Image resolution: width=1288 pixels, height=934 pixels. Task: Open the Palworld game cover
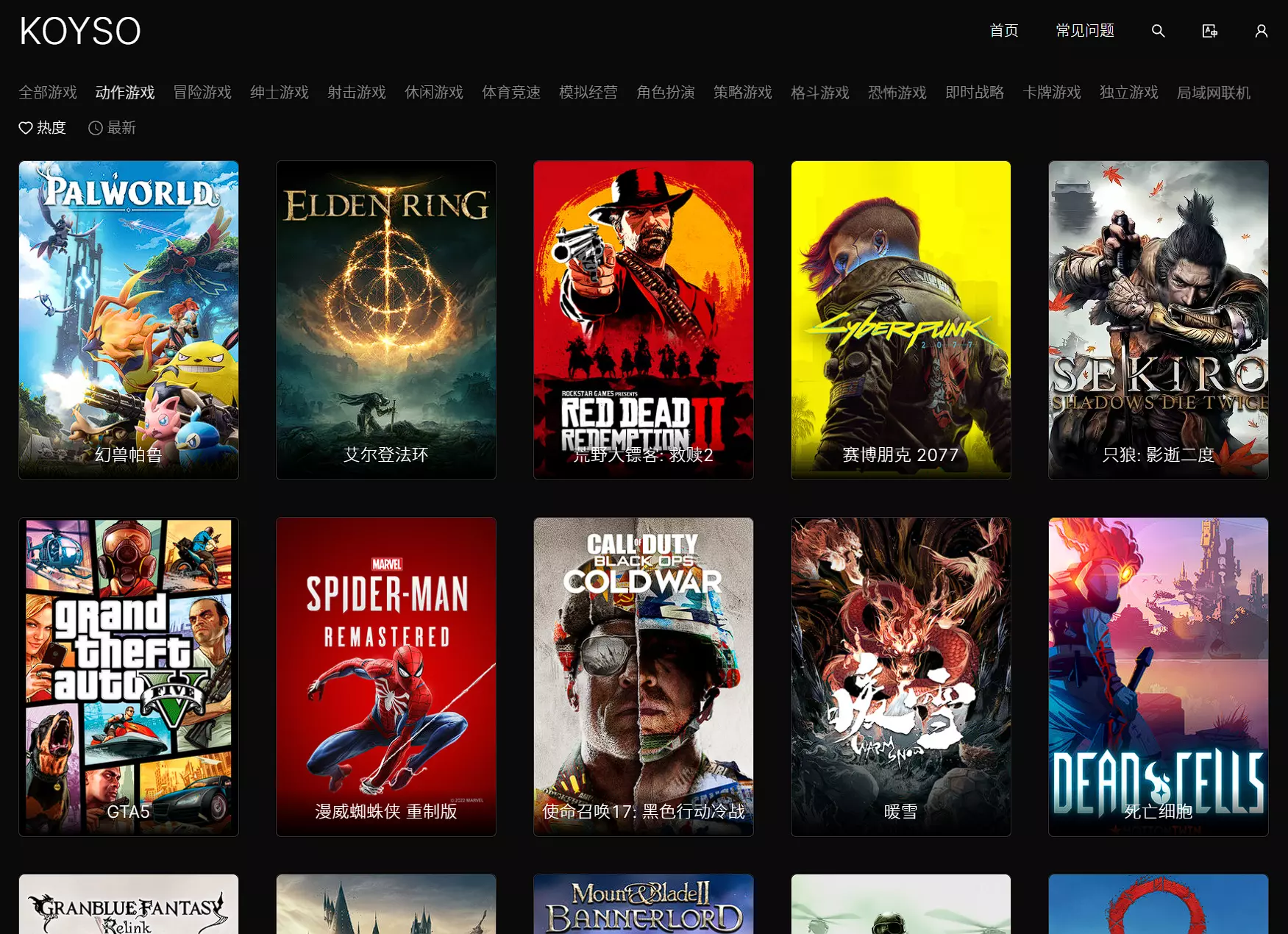(x=129, y=320)
